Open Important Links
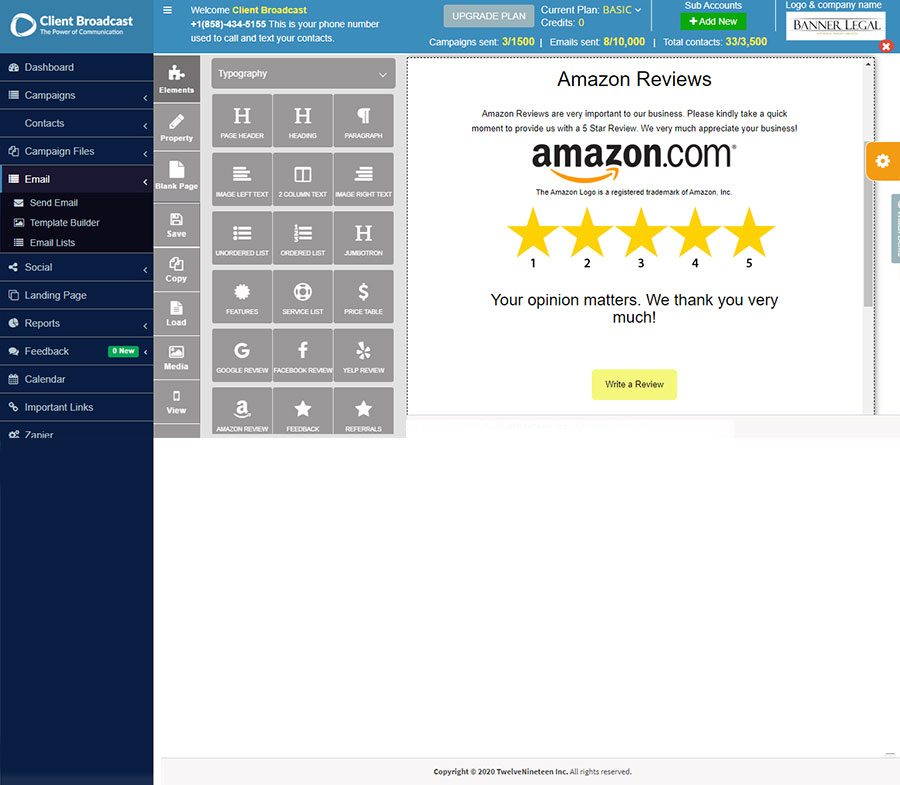900x785 pixels. pyautogui.click(x=76, y=407)
